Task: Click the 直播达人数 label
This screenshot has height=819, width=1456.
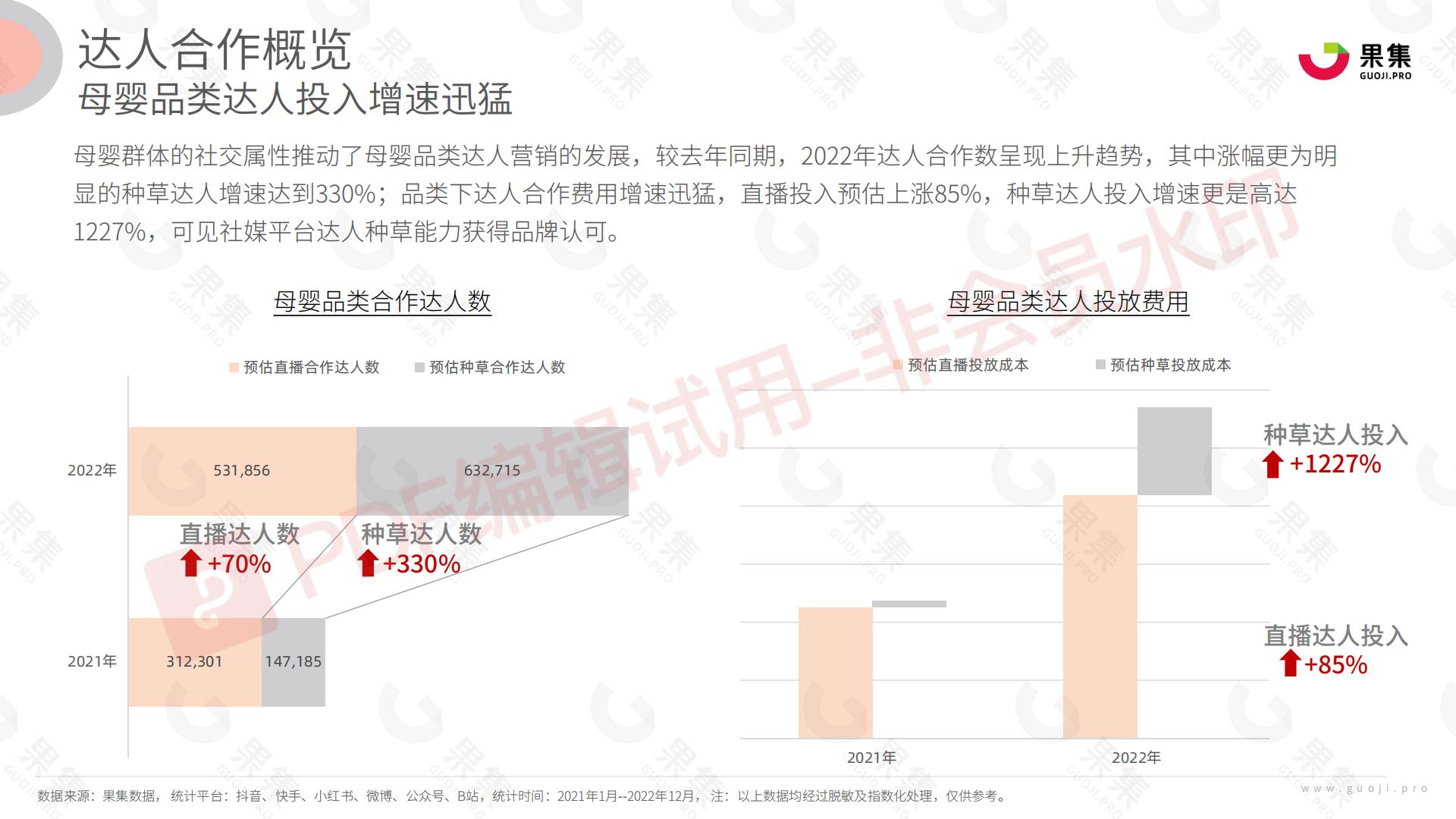Action: 240,534
